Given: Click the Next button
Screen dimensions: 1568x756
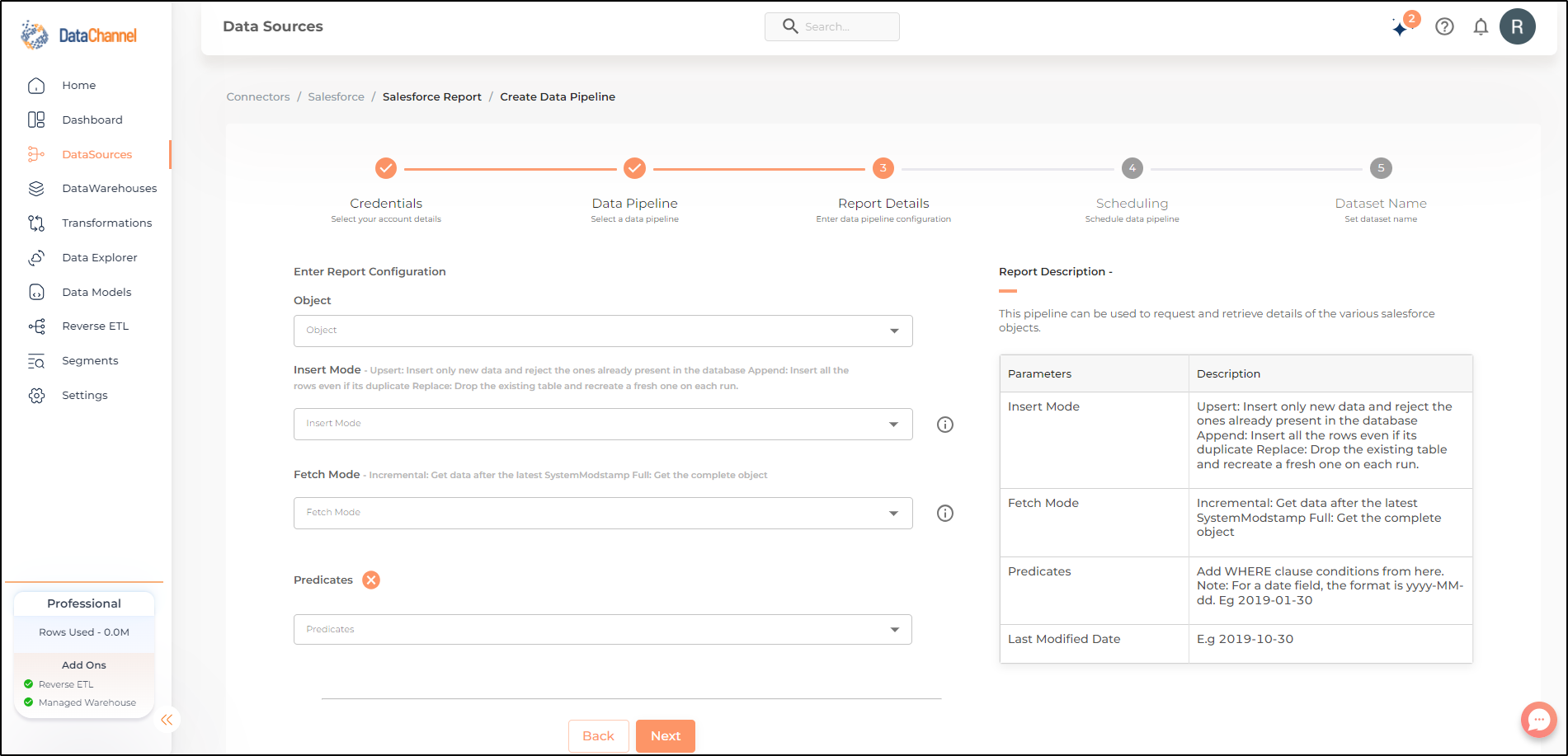Looking at the screenshot, I should (x=666, y=736).
